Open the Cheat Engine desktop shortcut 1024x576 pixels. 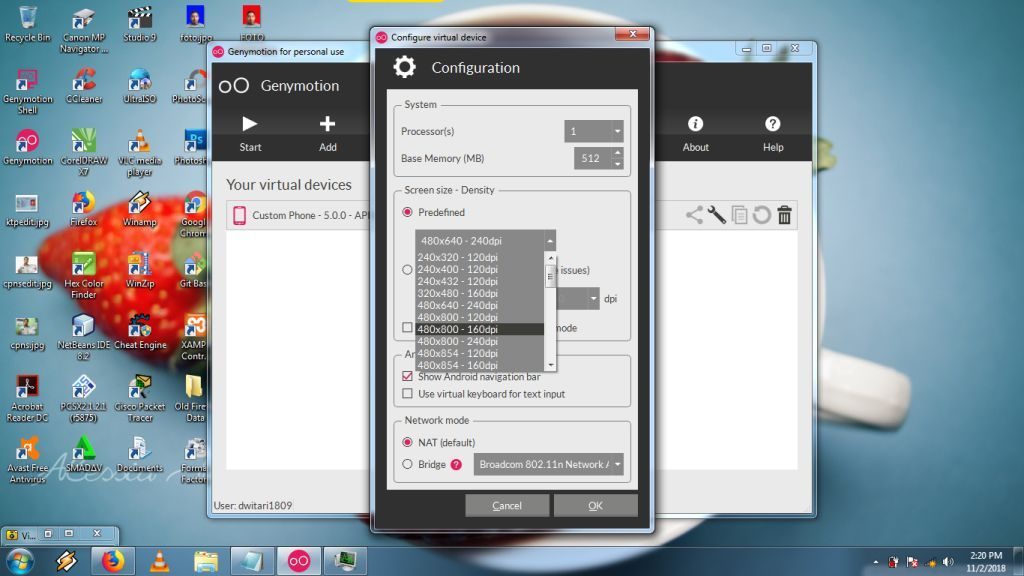click(140, 332)
